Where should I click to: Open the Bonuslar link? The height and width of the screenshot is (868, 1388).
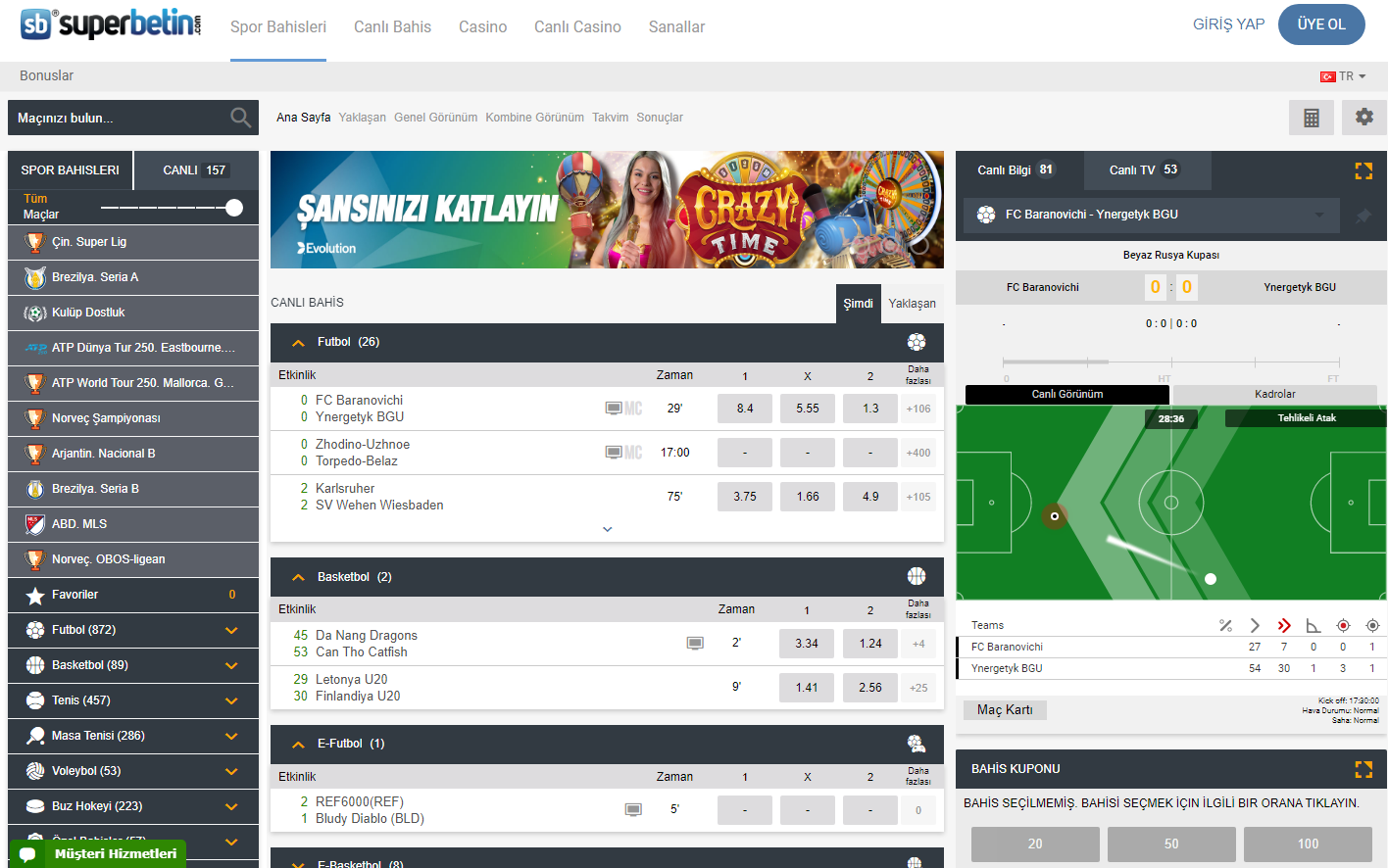tap(46, 75)
